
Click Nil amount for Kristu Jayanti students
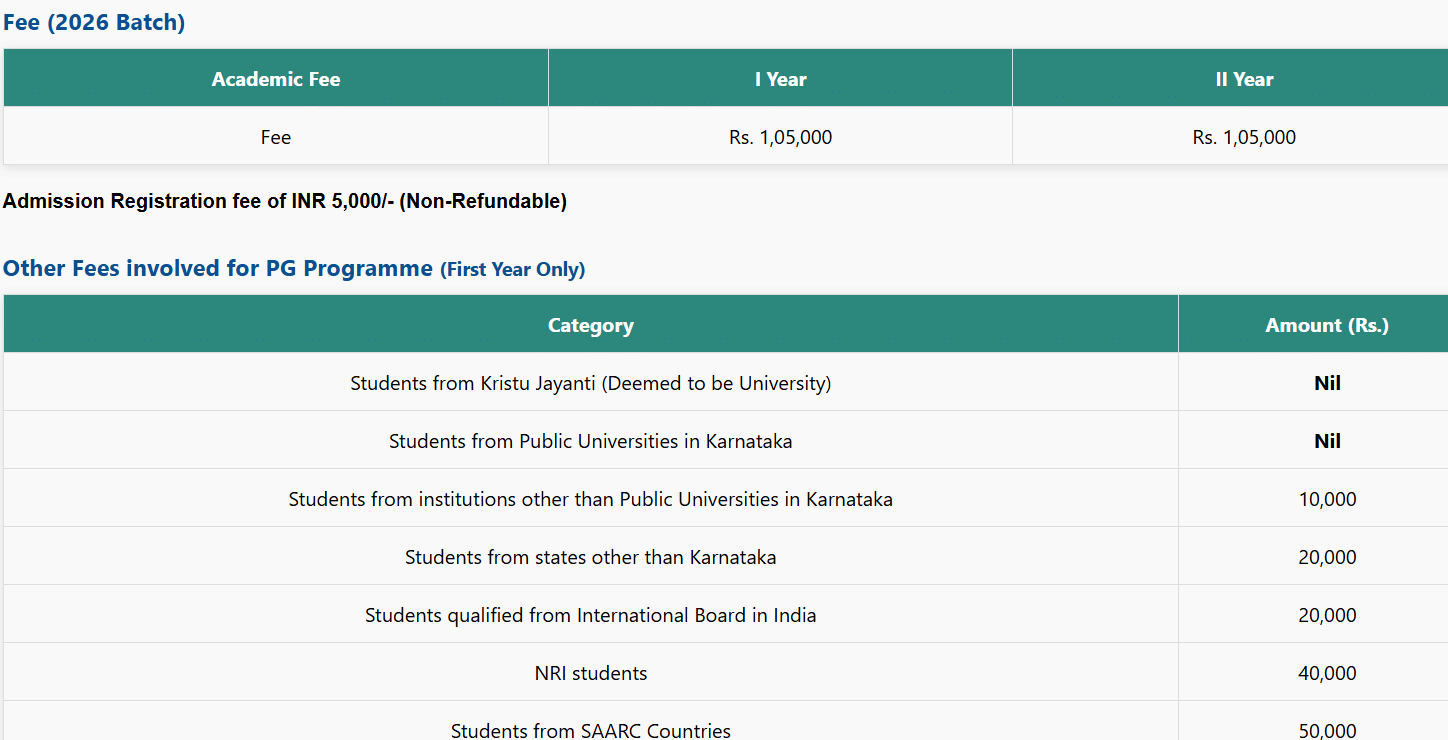click(1327, 383)
